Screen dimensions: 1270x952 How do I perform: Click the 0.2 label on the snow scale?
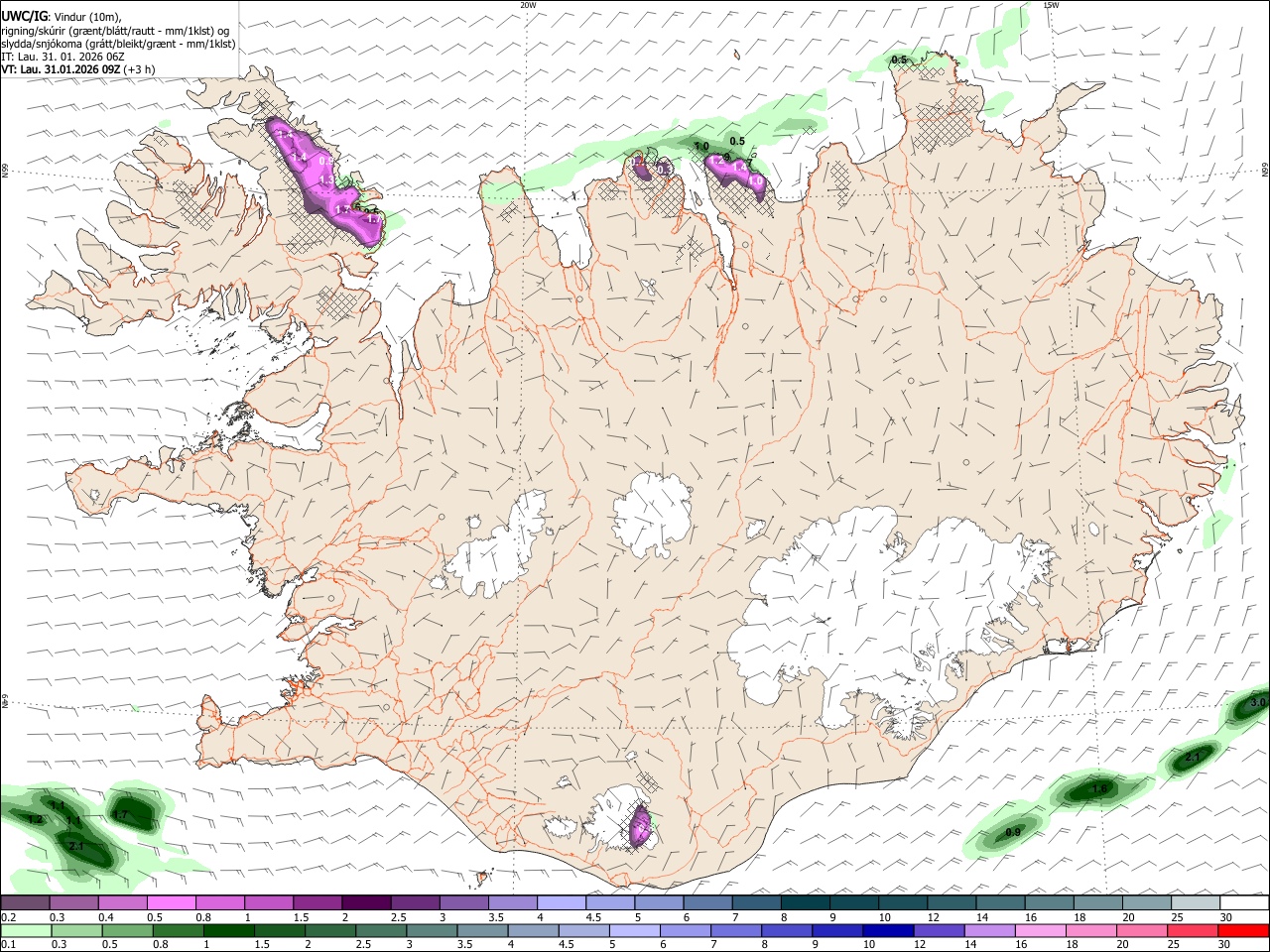8,917
